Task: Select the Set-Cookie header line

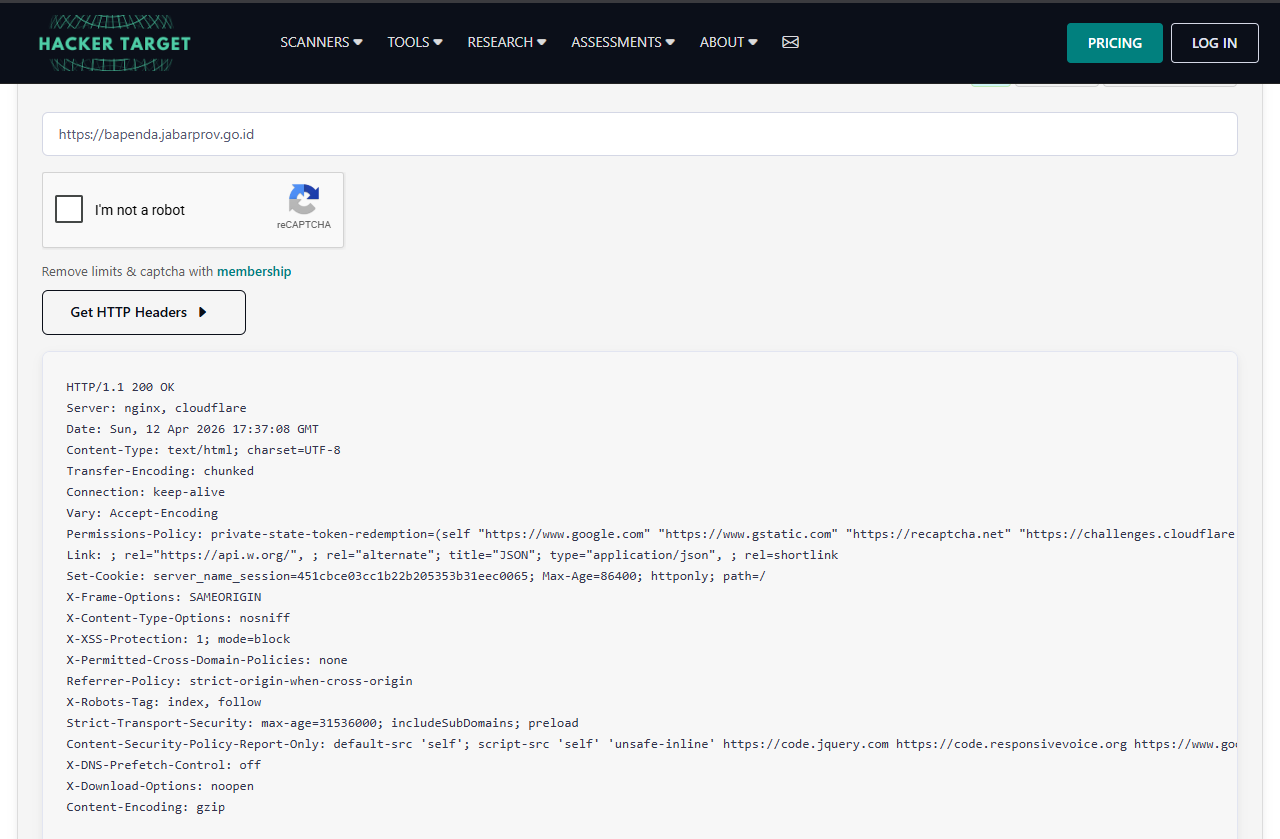Action: click(x=416, y=576)
